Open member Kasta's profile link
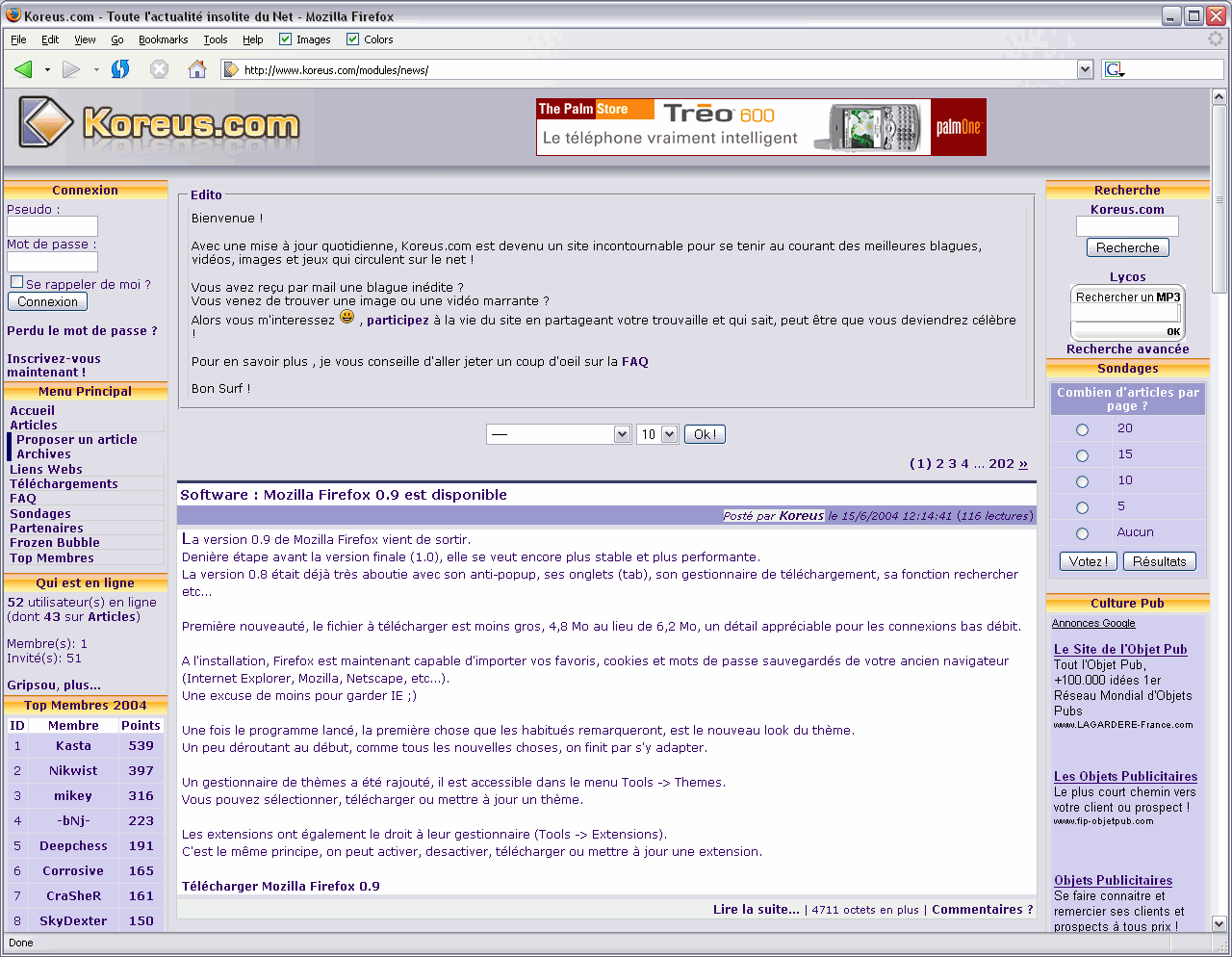1232x957 pixels. (x=73, y=745)
